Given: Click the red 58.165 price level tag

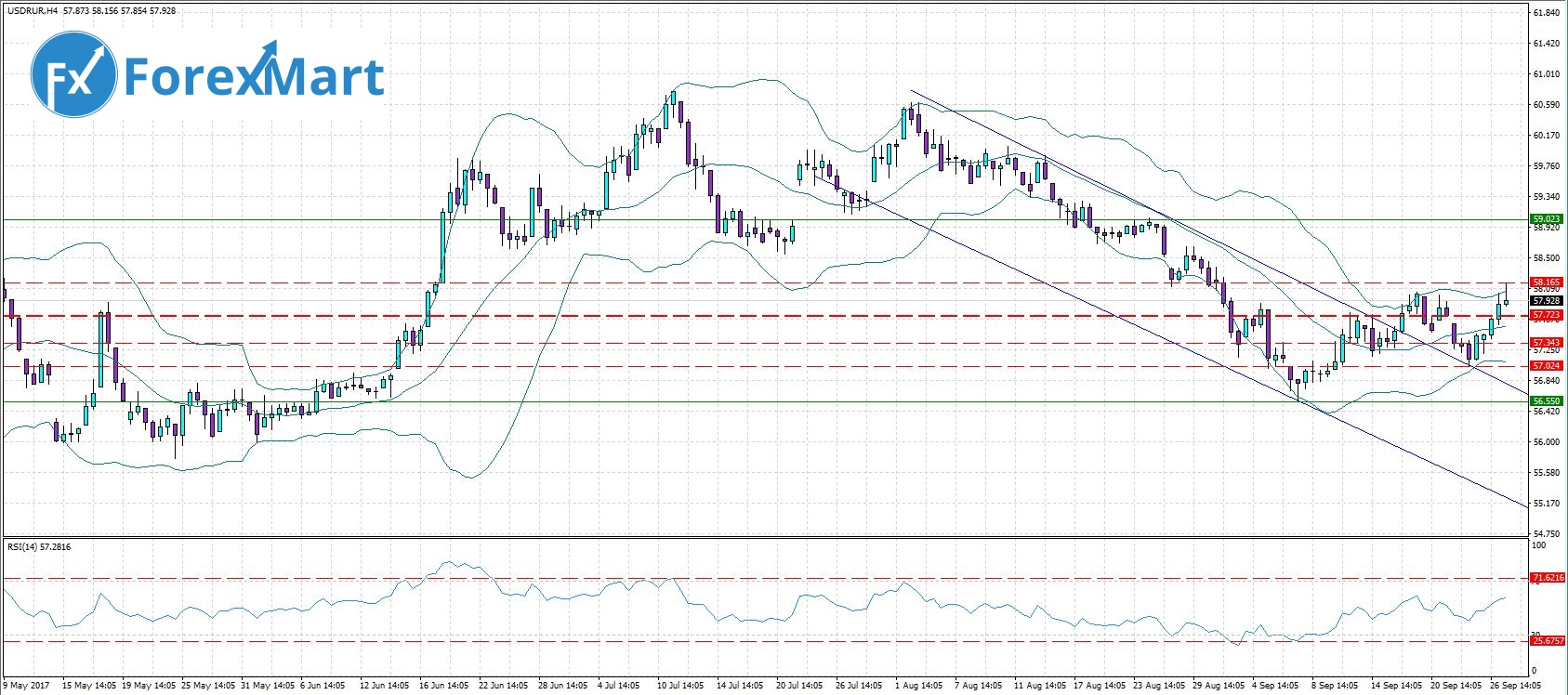Looking at the screenshot, I should pos(1547,282).
